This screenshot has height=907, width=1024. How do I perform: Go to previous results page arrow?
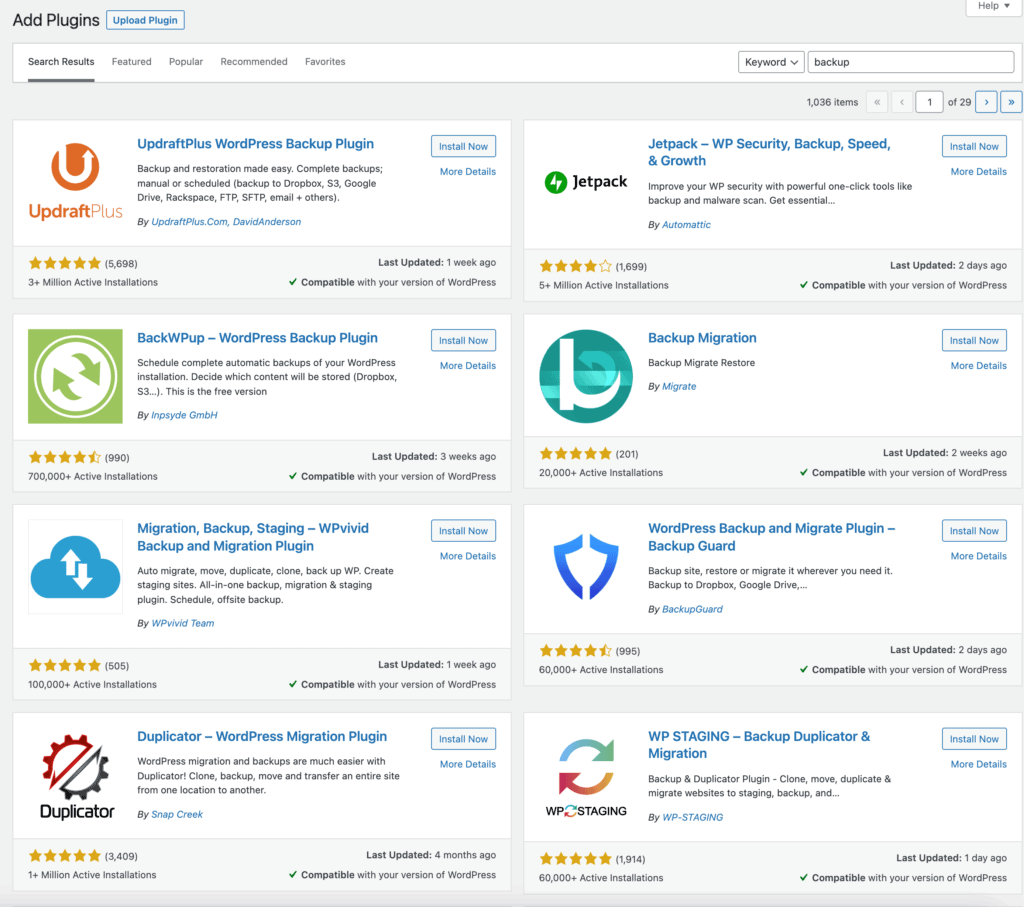[902, 102]
